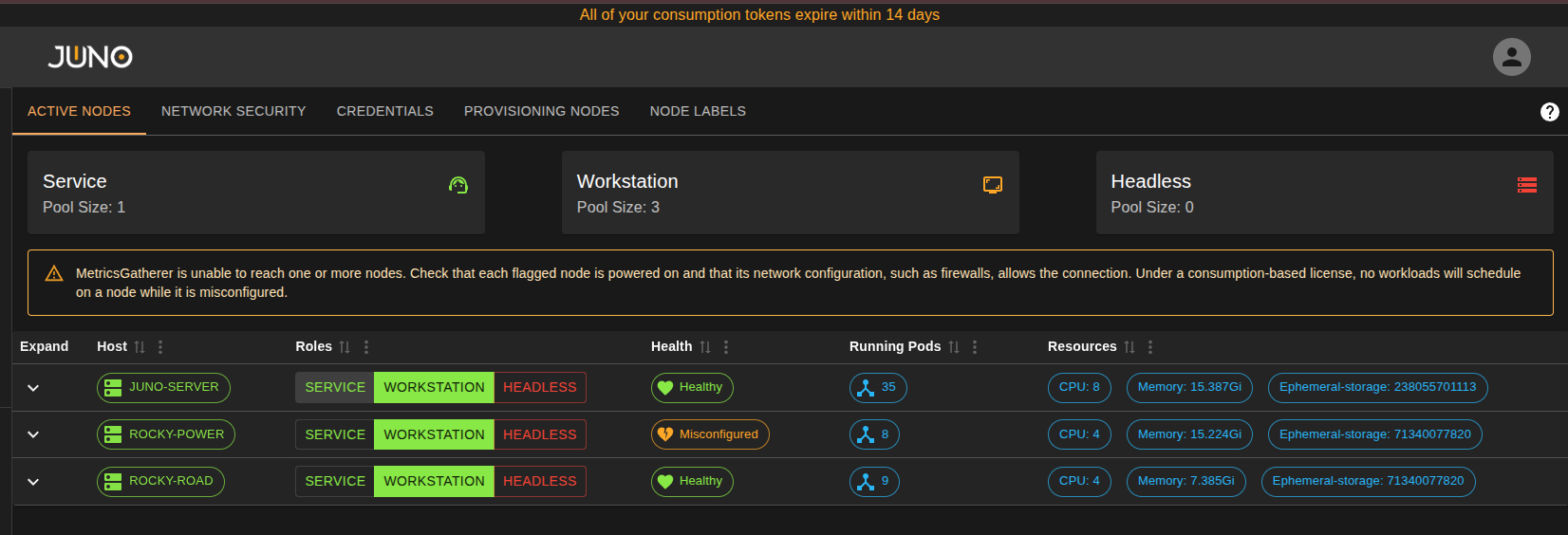Click the CPU: 4 chip for ROCKY-ROAD
The image size is (1568, 535).
point(1079,481)
